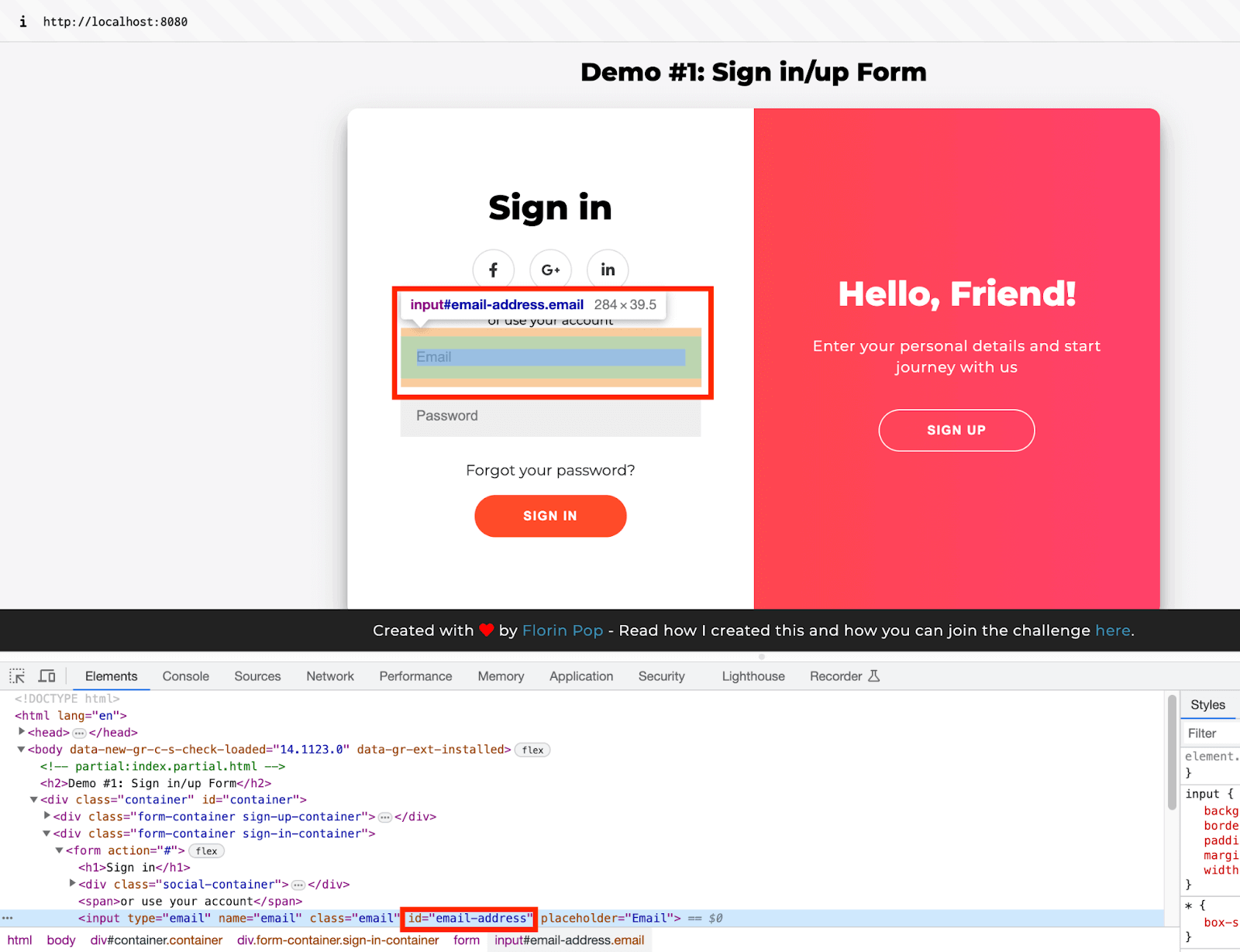Select div#container.container in the breadcrumb
The height and width of the screenshot is (952, 1240).
[x=157, y=940]
